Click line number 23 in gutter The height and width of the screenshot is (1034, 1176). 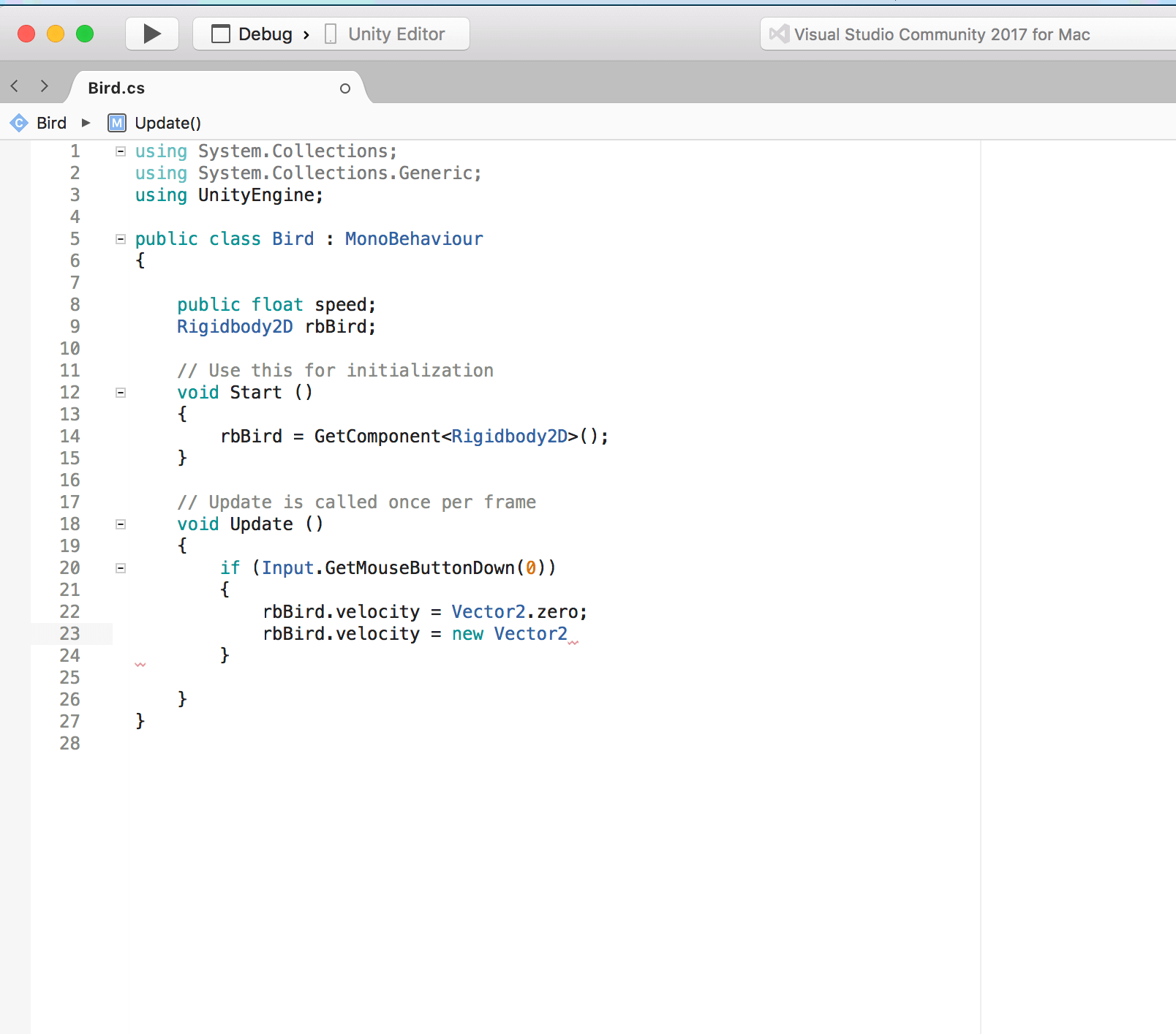70,634
